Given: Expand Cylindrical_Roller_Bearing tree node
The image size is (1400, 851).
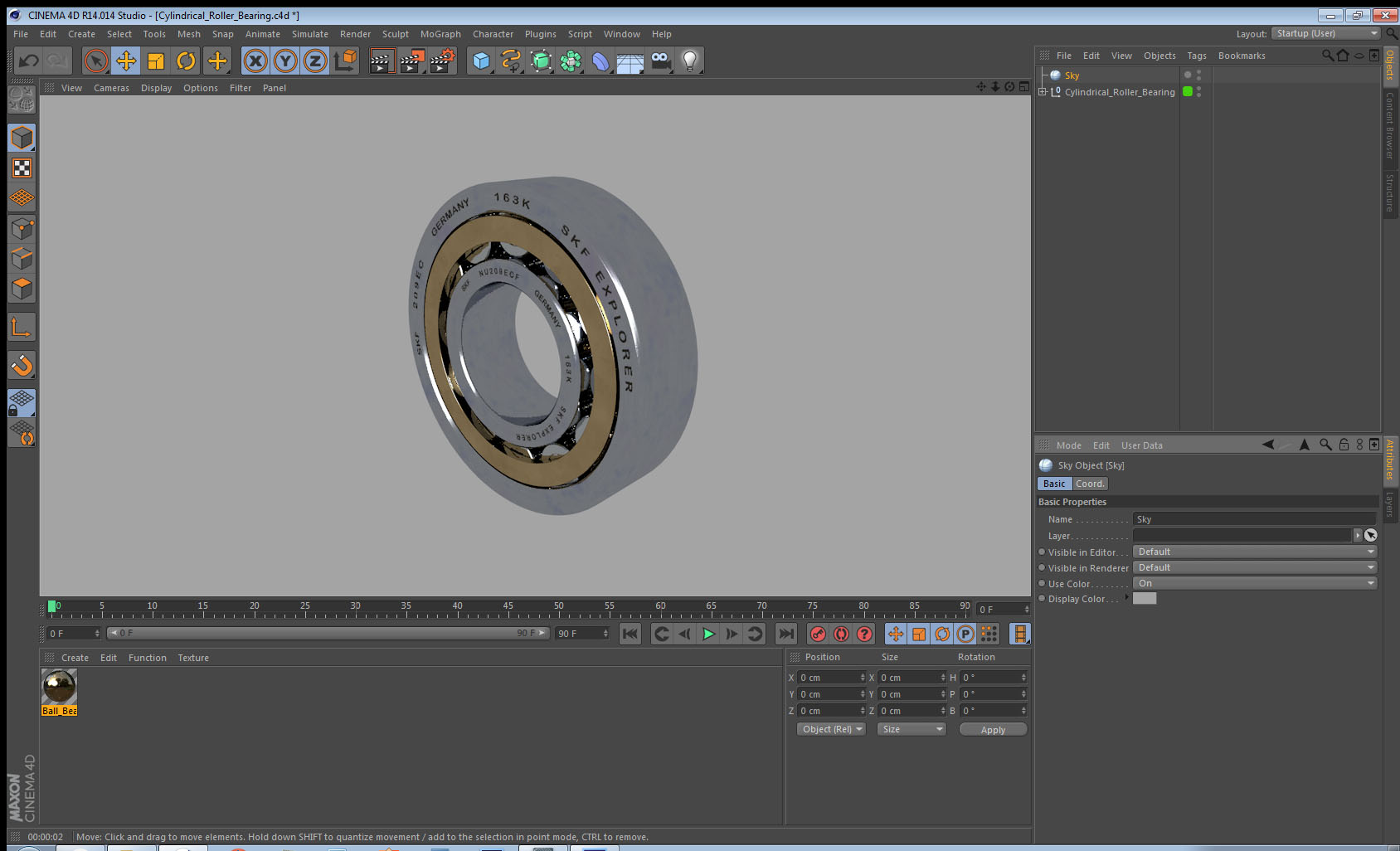Looking at the screenshot, I should [x=1043, y=92].
